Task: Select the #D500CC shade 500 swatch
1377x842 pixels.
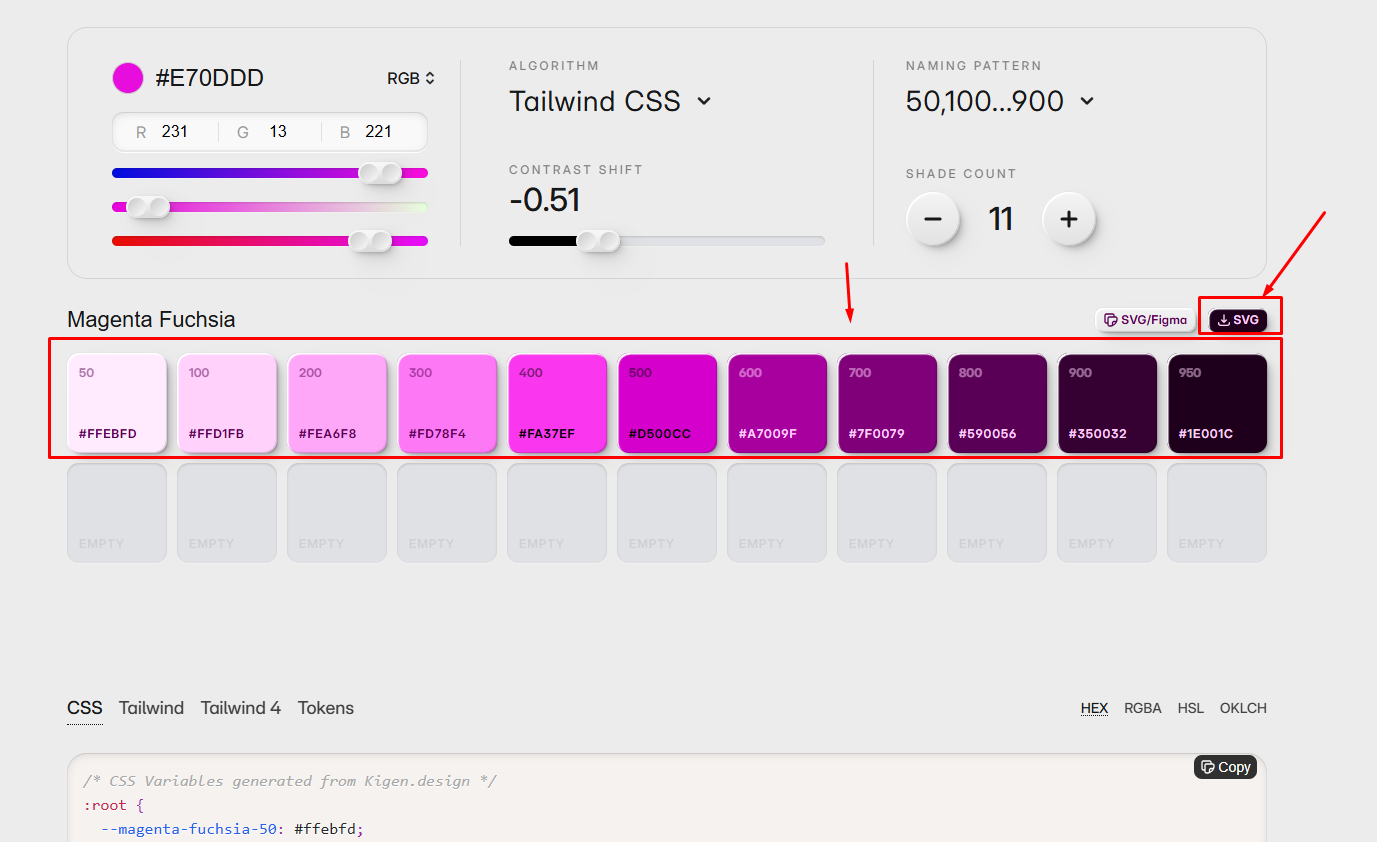Action: pyautogui.click(x=667, y=403)
